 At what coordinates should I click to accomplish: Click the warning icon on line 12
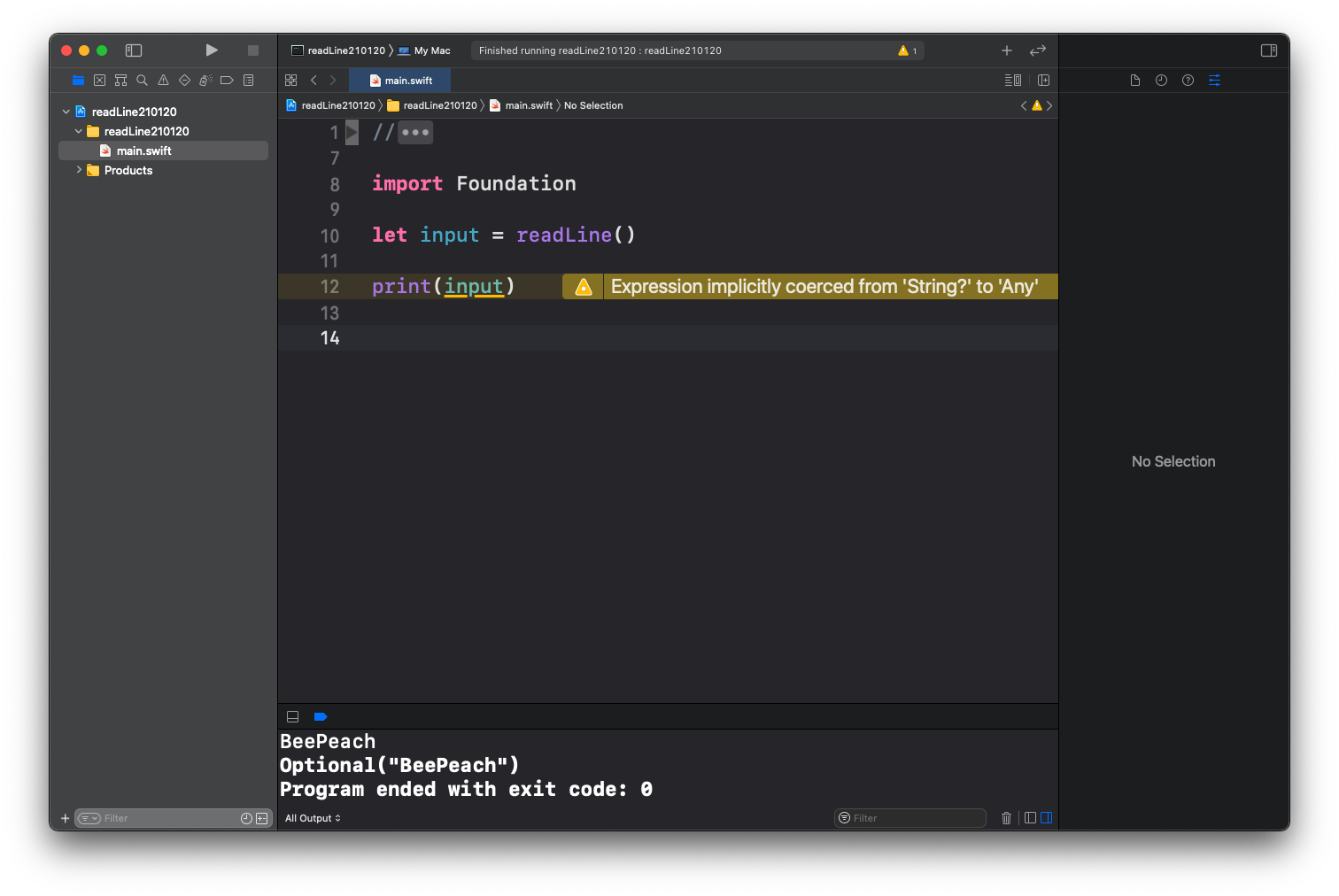point(584,287)
